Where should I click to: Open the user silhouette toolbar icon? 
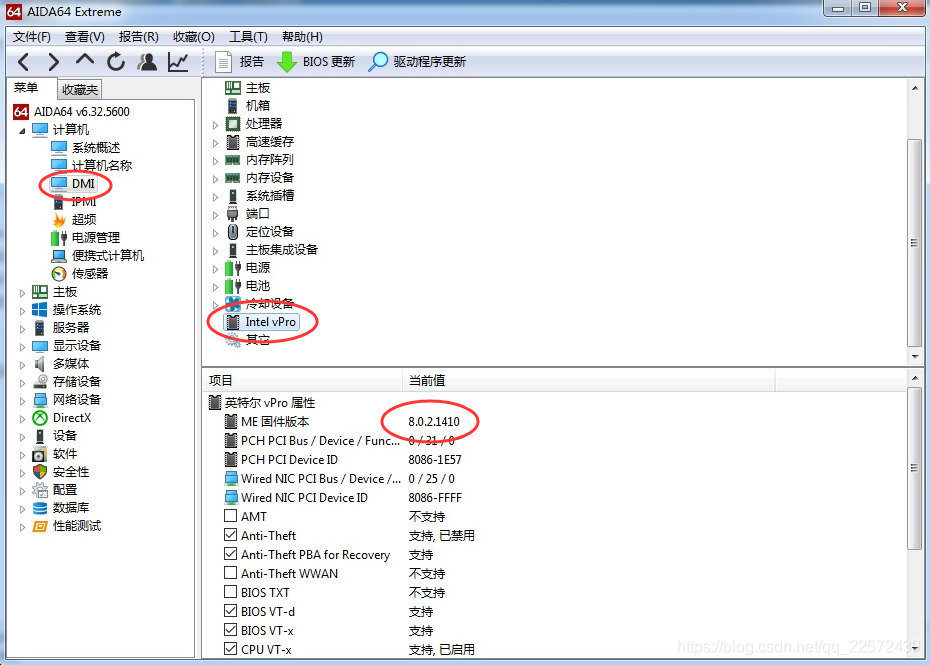pos(147,62)
